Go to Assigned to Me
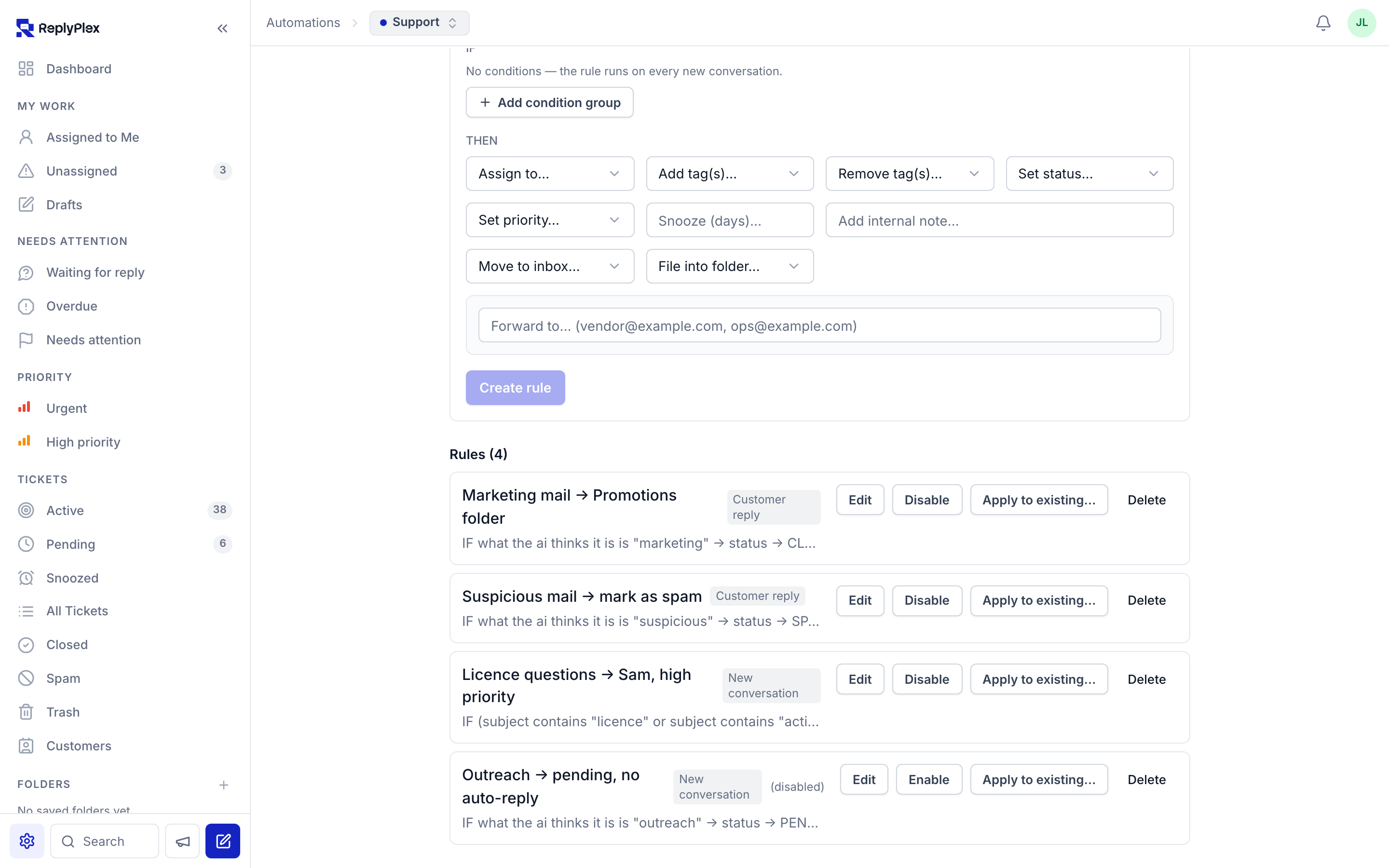 124,137
